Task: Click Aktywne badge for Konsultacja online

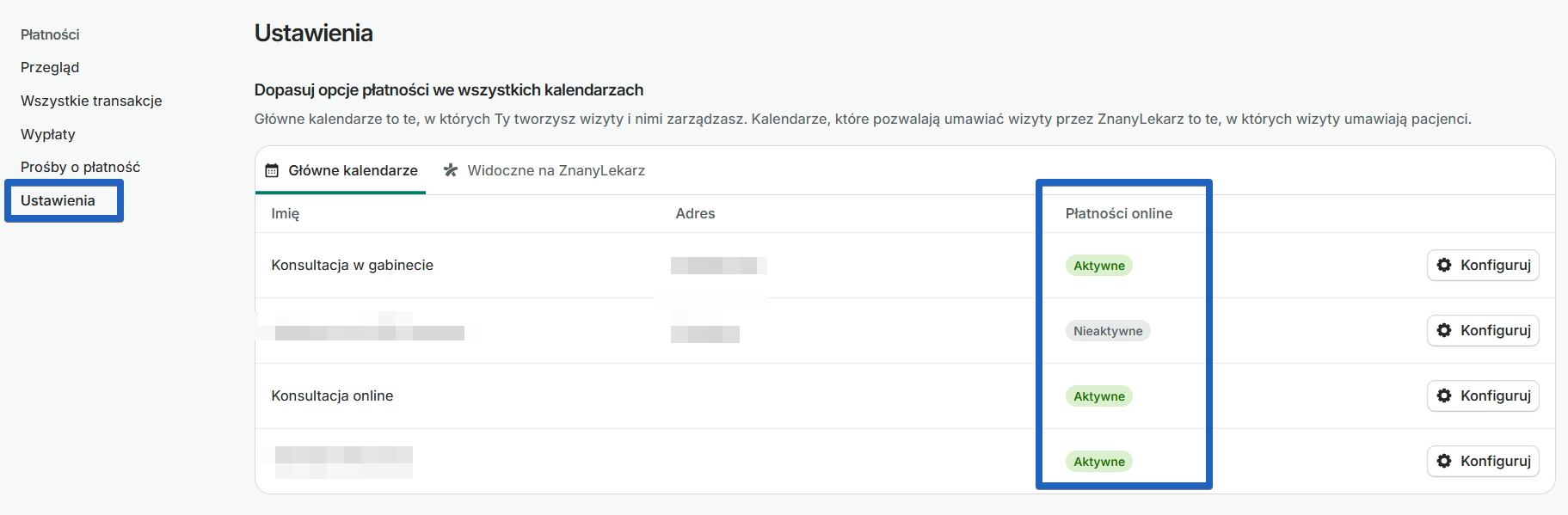Action: tap(1098, 396)
